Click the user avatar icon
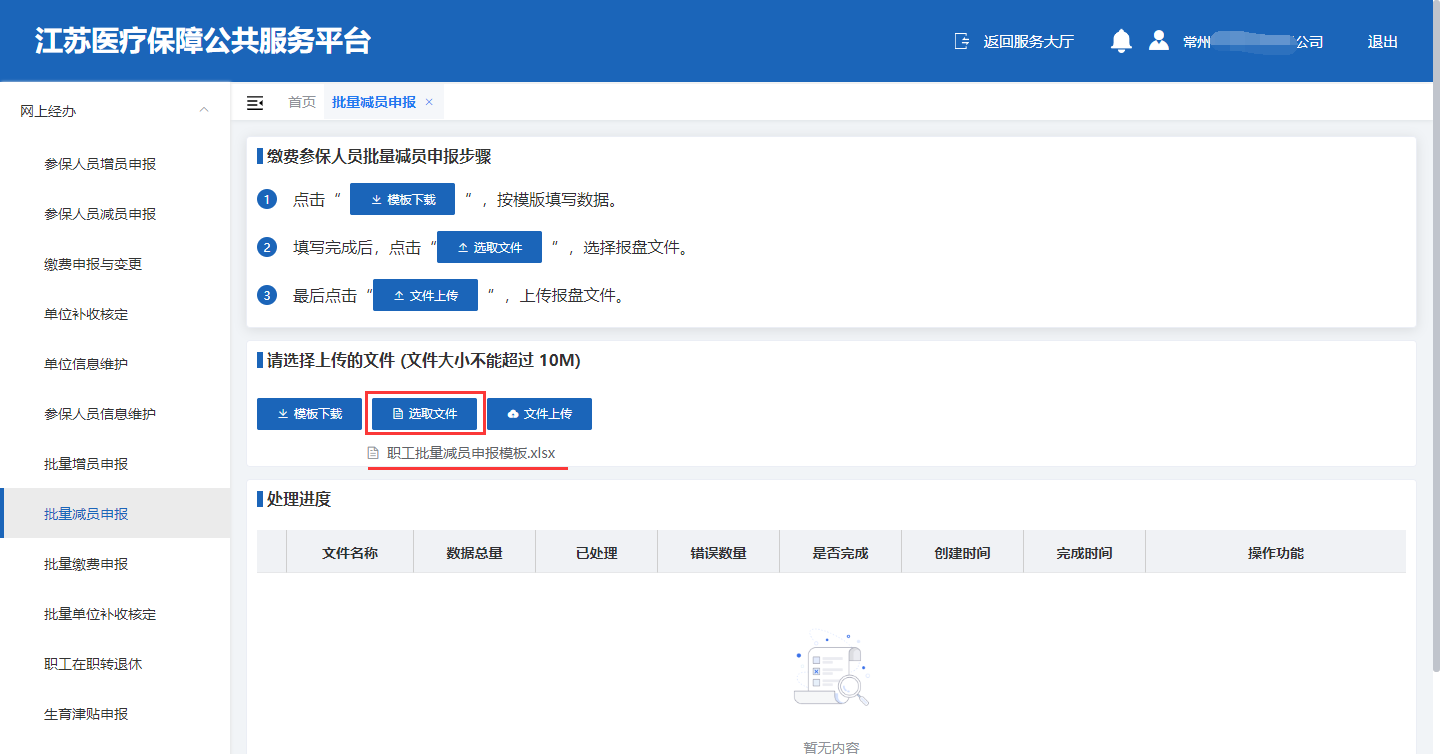 point(1159,41)
